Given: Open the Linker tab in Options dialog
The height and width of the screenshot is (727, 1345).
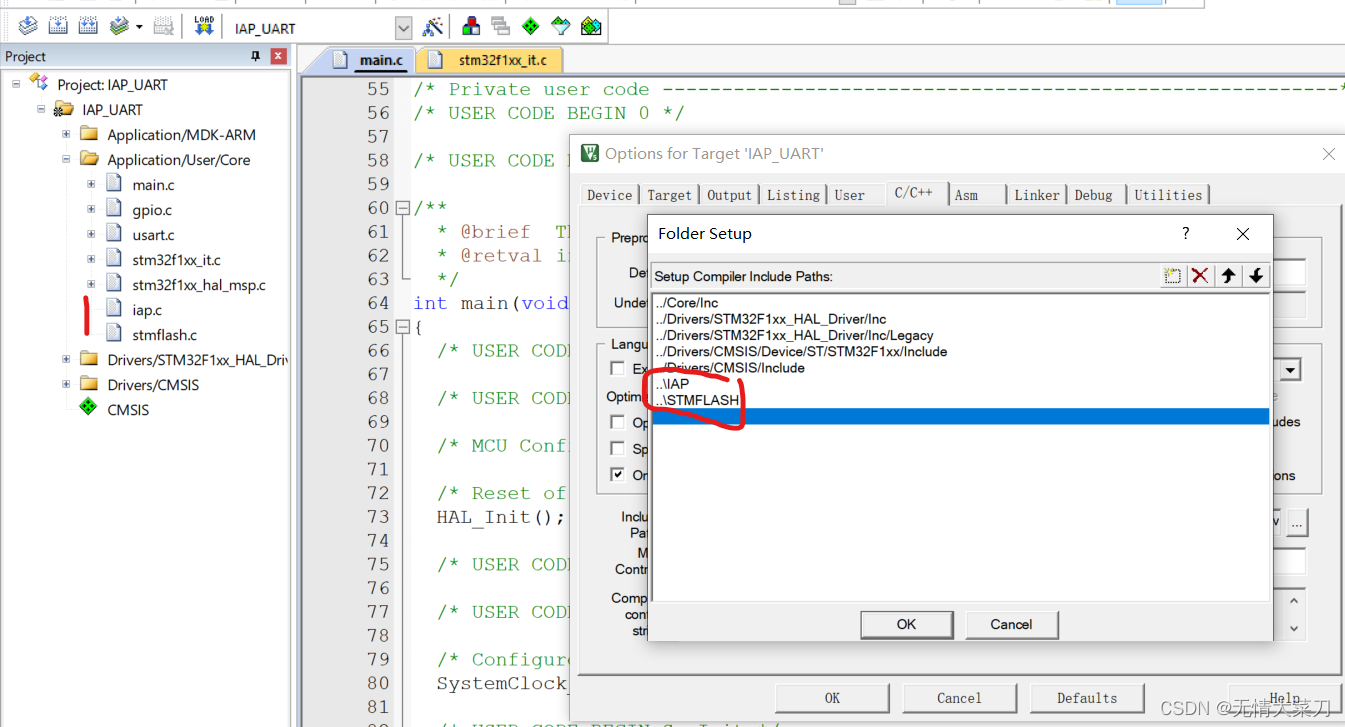Looking at the screenshot, I should coord(1036,195).
